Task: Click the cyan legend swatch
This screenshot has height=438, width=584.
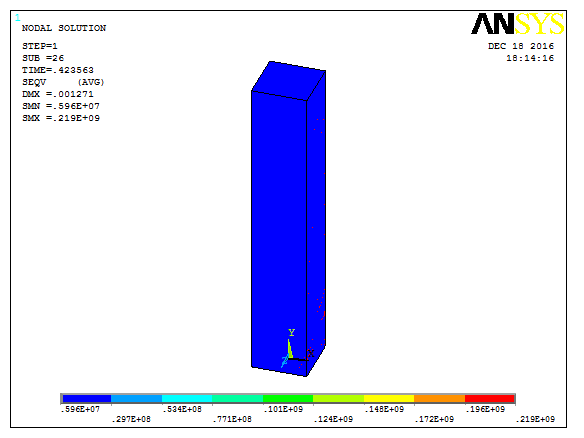Action: pos(187,399)
